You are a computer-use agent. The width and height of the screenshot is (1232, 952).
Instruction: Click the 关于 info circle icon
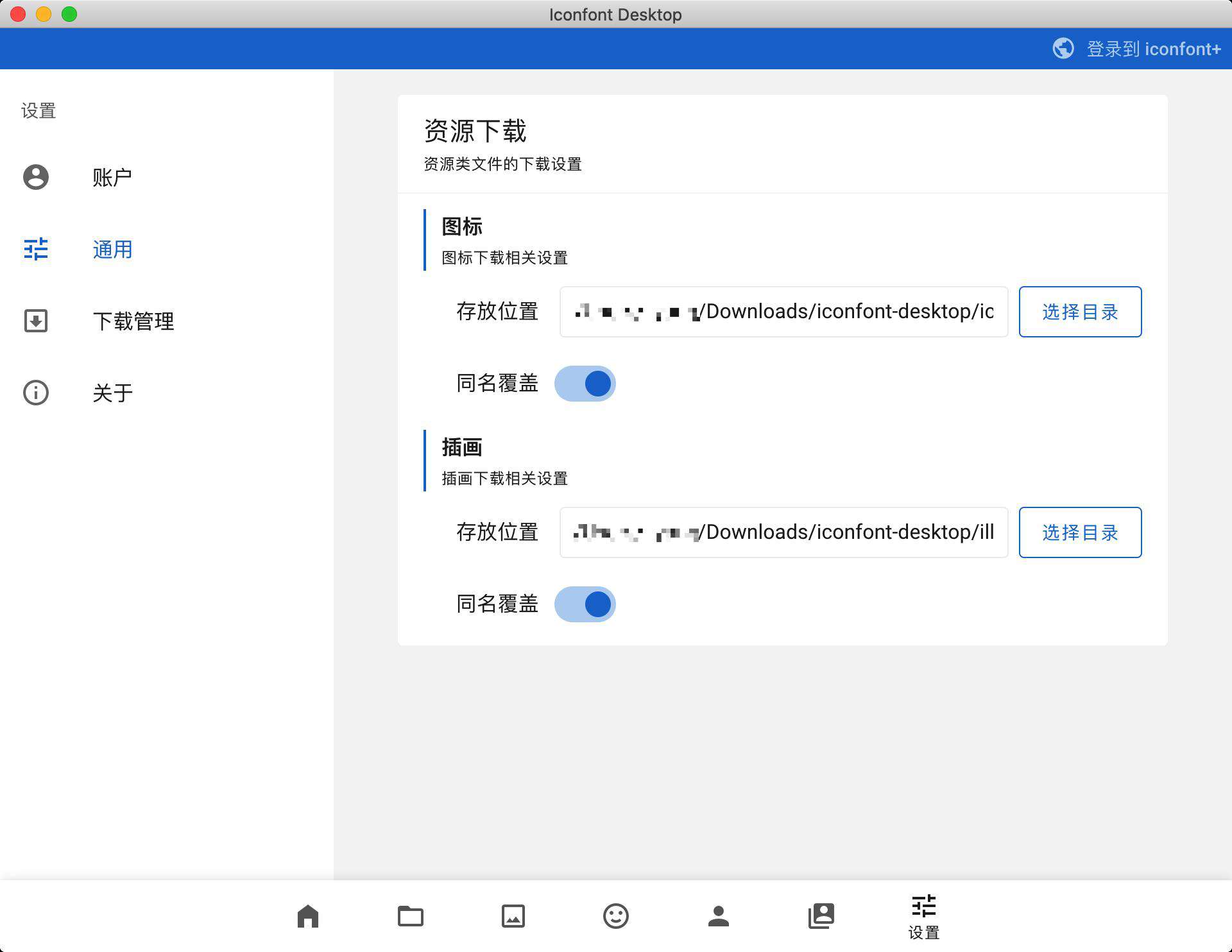tap(36, 393)
